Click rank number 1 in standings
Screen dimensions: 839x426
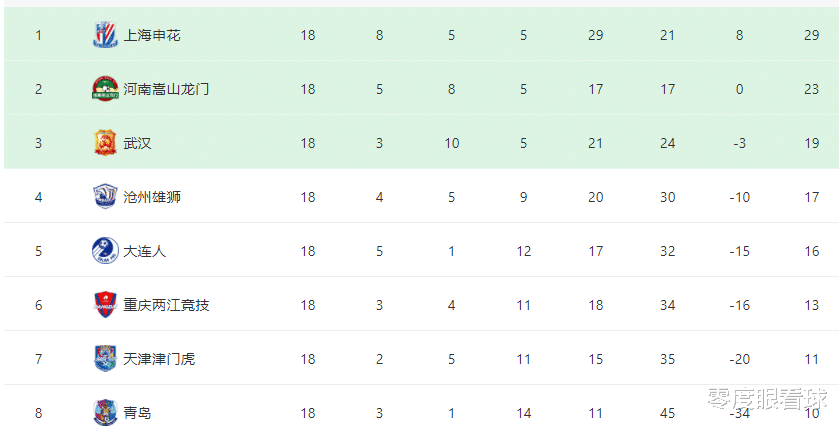(x=39, y=35)
